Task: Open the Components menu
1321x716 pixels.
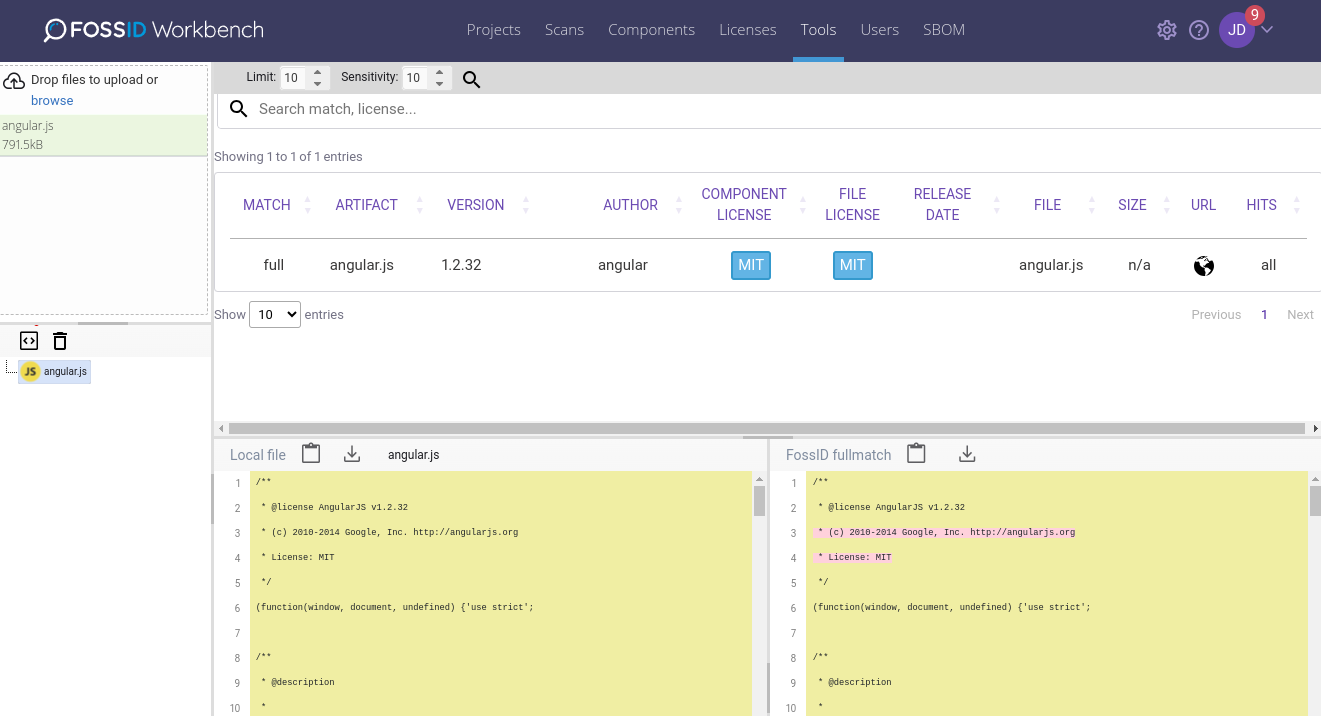Action: point(651,30)
